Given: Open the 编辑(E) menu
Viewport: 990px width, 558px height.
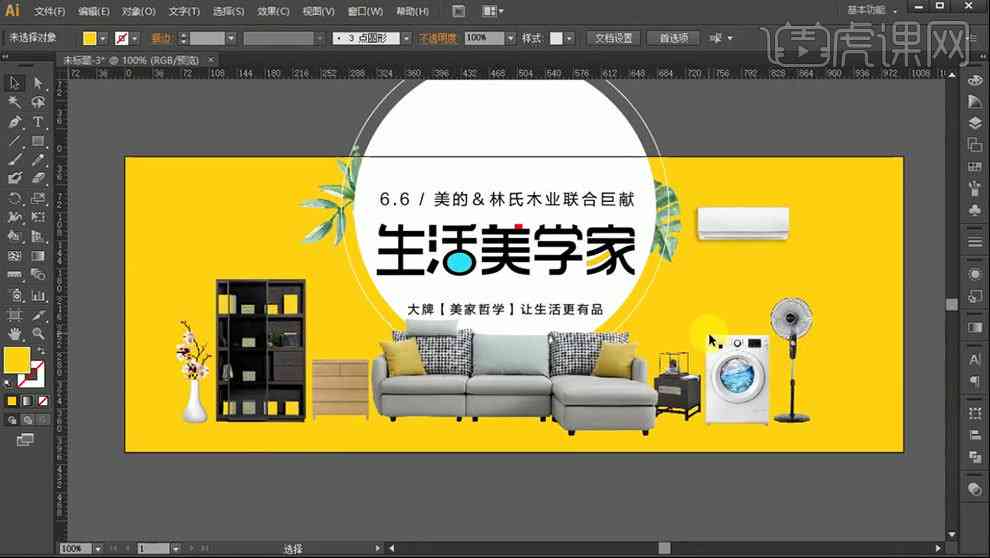Looking at the screenshot, I should pyautogui.click(x=94, y=11).
